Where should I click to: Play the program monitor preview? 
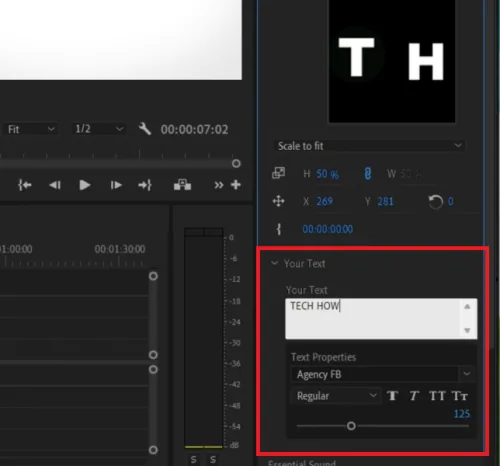[x=85, y=185]
